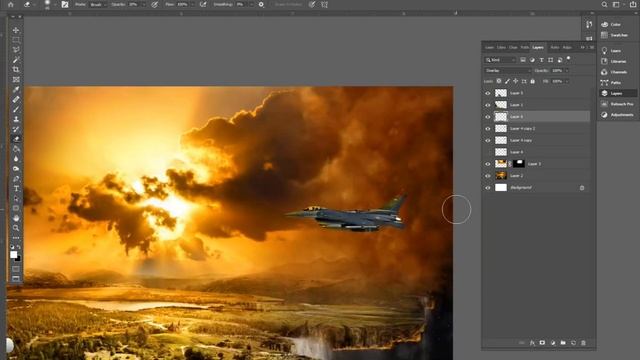Click Create new group folder button

563,343
